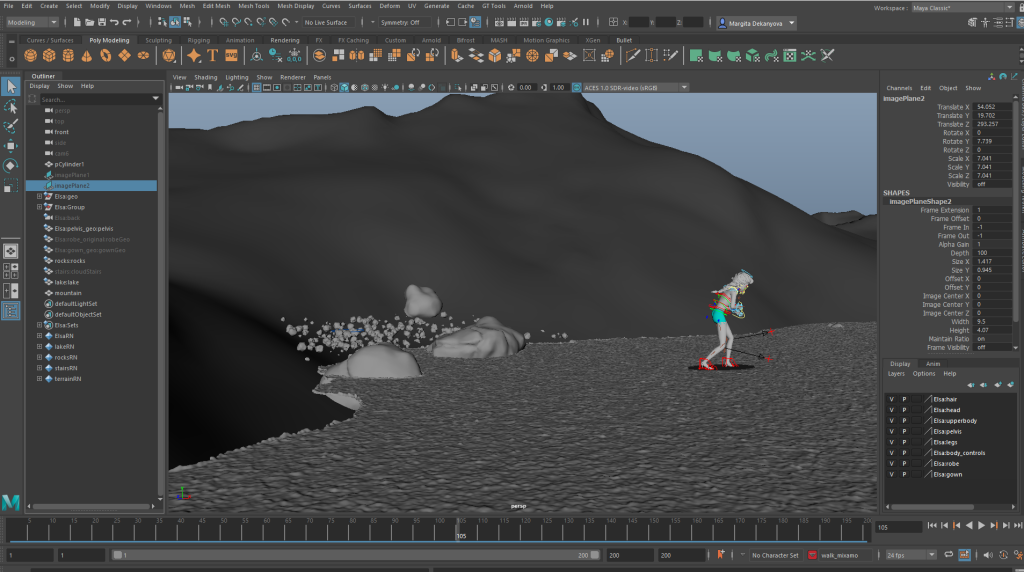Click the SVG shelf icon

pos(233,56)
